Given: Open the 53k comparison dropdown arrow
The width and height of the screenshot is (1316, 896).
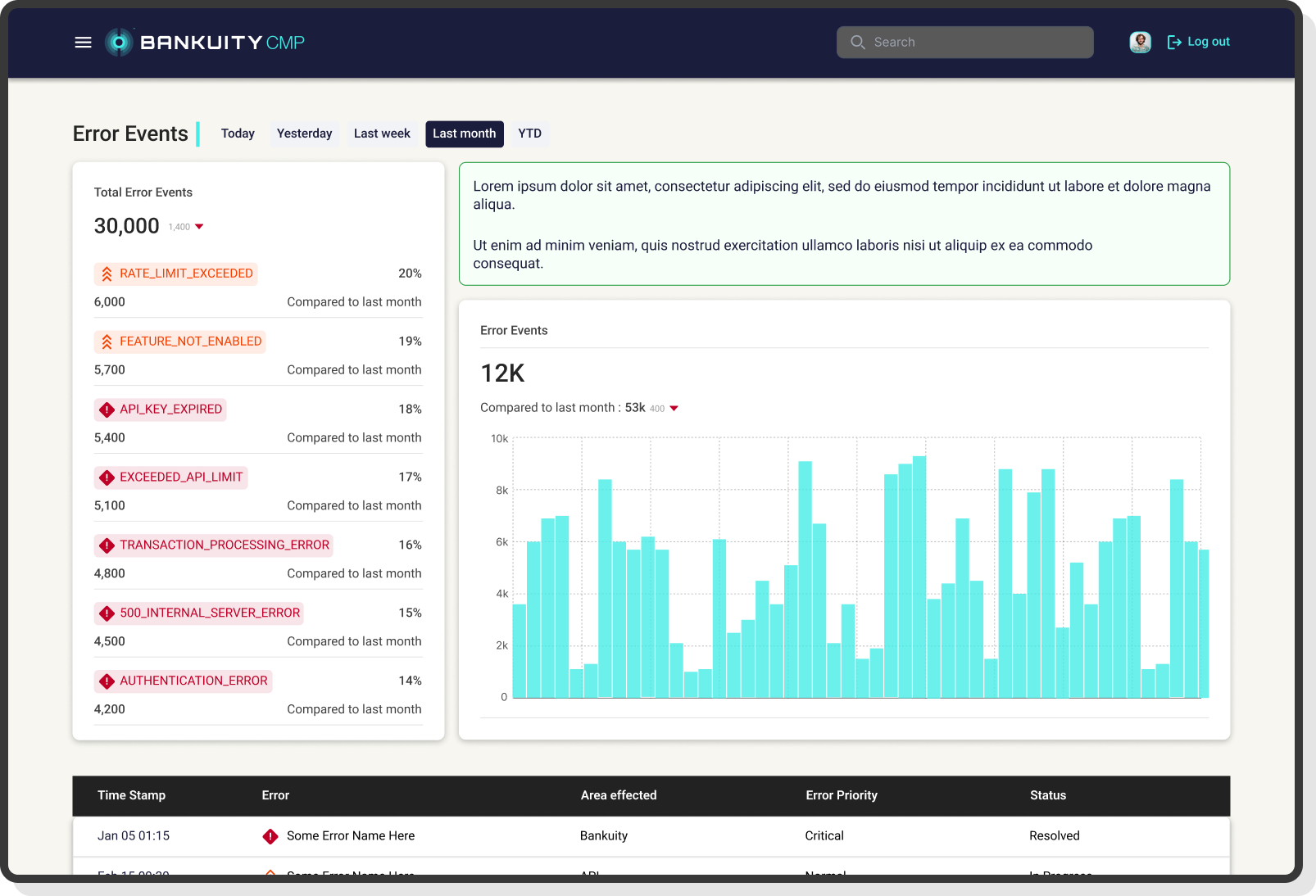Looking at the screenshot, I should (x=674, y=408).
